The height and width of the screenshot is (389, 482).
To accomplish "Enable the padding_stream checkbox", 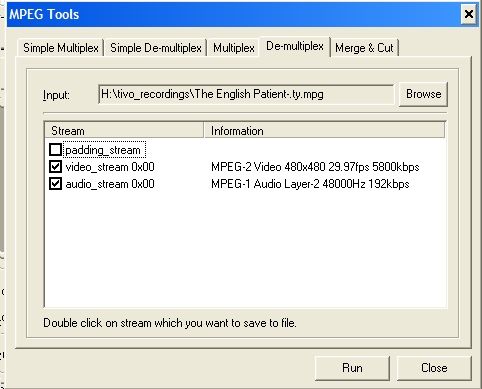I will click(x=55, y=150).
